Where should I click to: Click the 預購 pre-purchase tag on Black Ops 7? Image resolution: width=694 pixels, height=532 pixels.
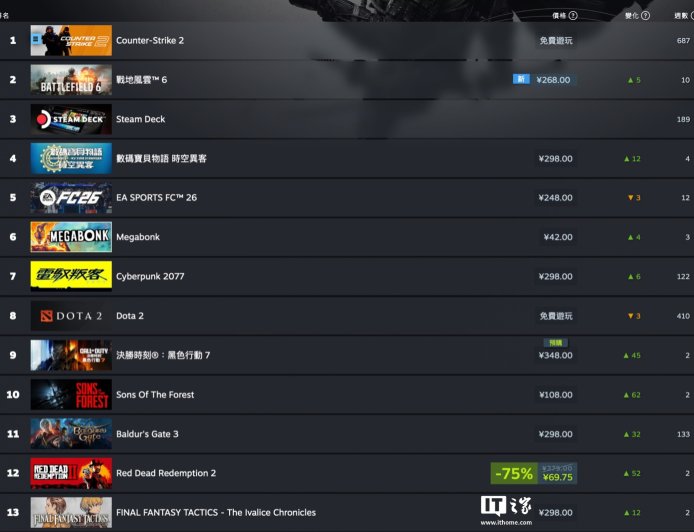(555, 343)
